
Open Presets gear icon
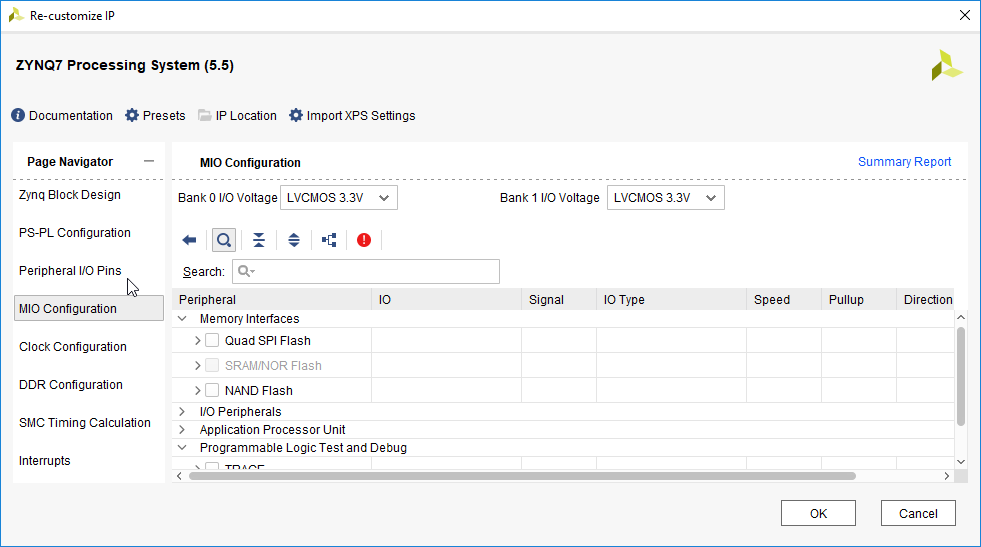click(x=131, y=115)
